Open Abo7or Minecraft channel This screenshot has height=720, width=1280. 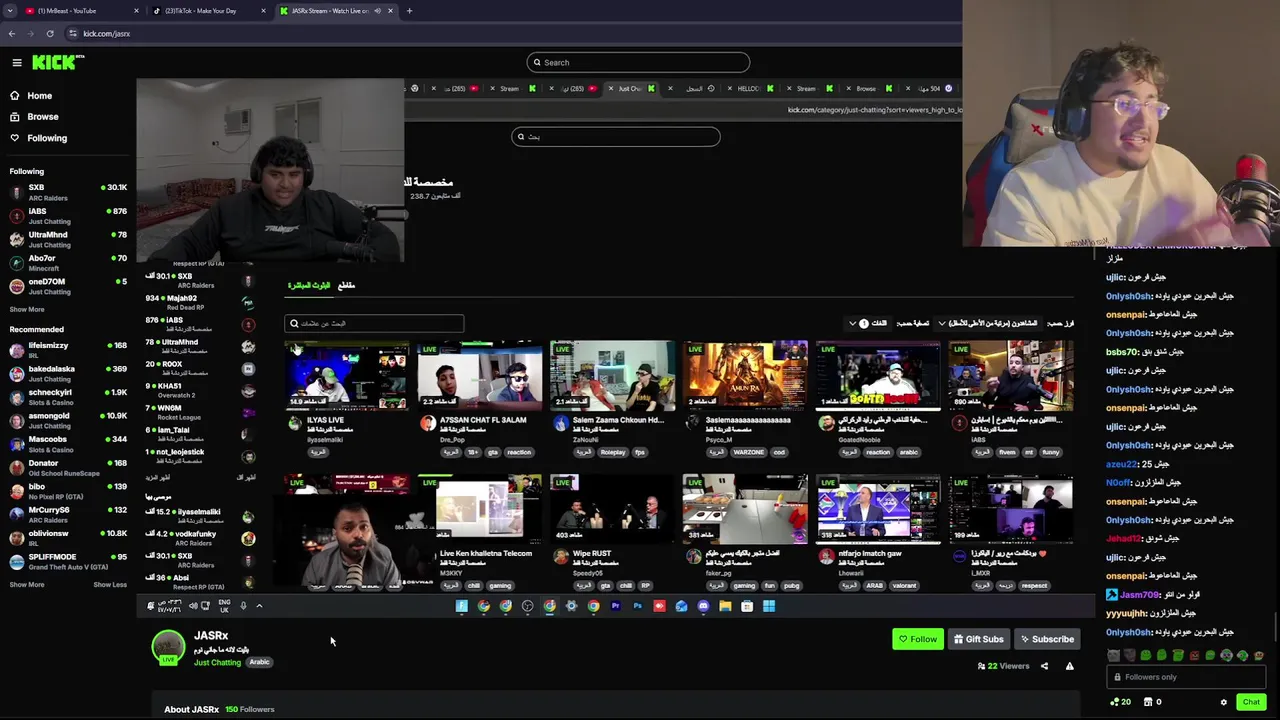(x=68, y=263)
